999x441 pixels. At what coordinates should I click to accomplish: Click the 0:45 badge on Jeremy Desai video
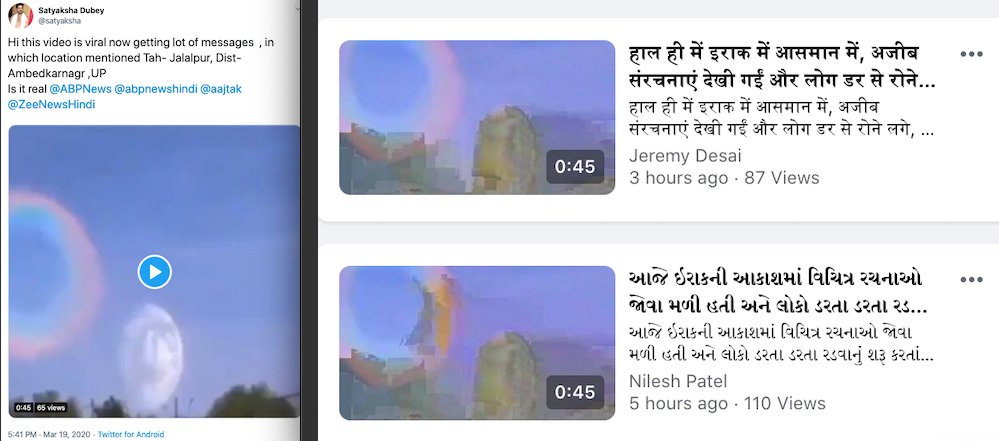(575, 166)
